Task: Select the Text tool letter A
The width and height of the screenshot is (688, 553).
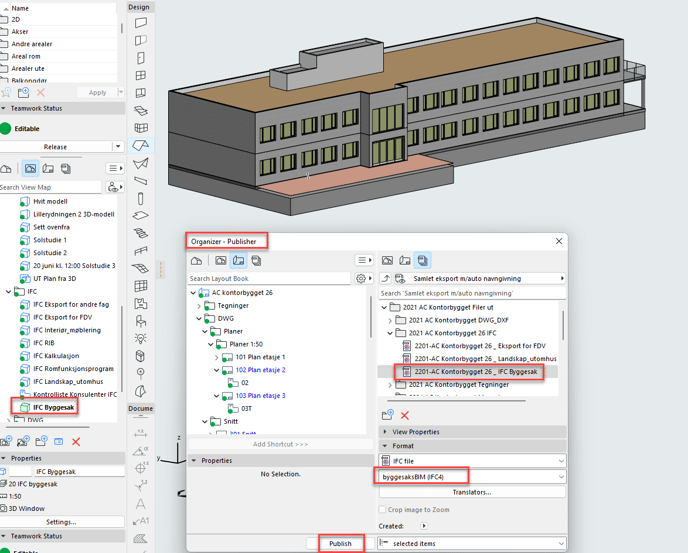Action: click(x=141, y=504)
